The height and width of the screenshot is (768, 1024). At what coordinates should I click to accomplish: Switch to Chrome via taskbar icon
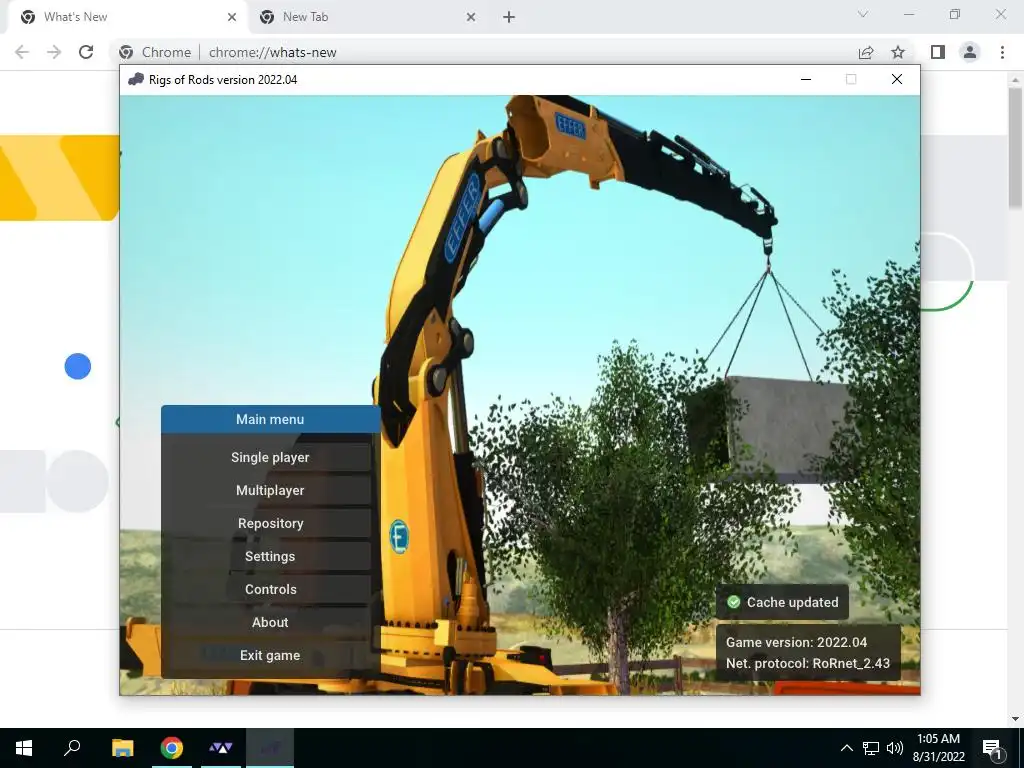point(172,748)
